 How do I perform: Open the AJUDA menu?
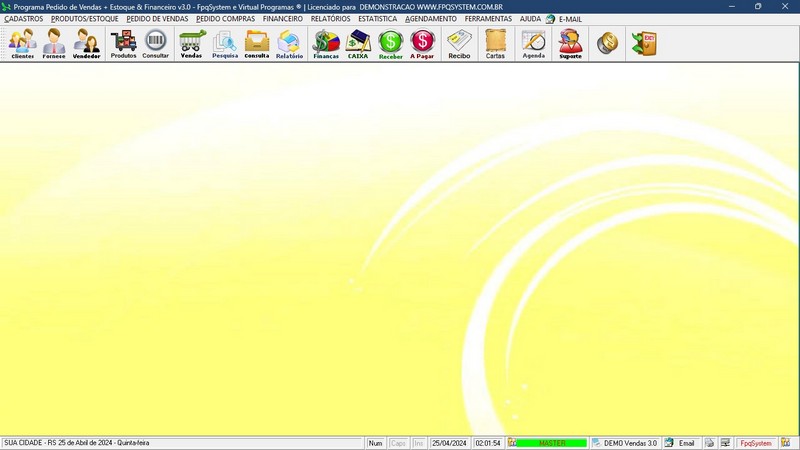(x=530, y=19)
